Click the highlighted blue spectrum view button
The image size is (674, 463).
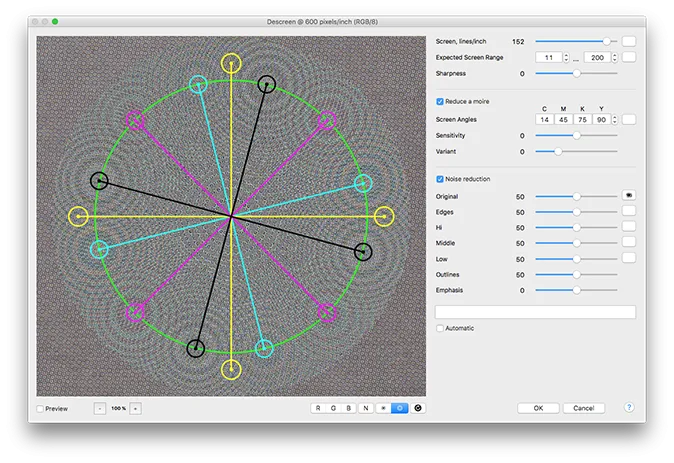pos(399,408)
